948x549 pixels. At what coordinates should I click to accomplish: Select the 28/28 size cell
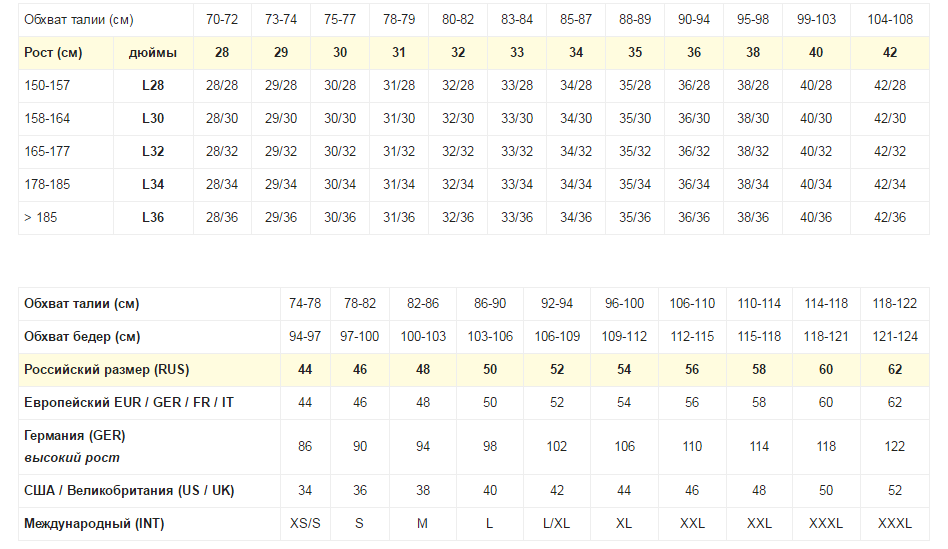pyautogui.click(x=222, y=86)
